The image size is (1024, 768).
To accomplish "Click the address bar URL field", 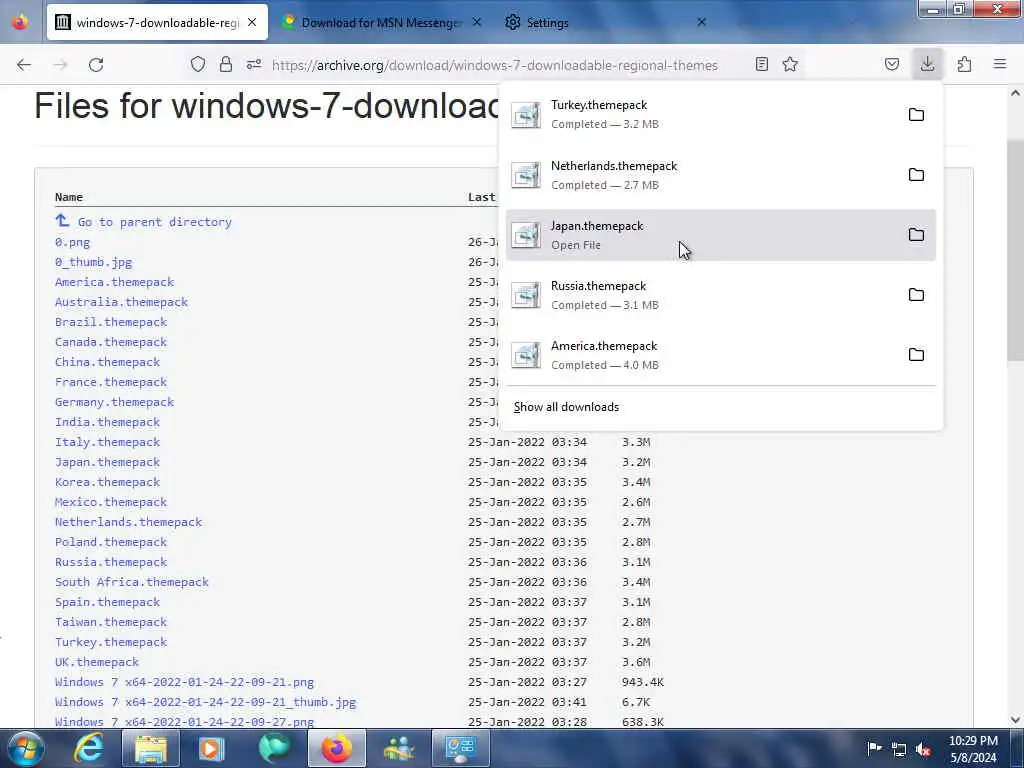I will pos(494,65).
